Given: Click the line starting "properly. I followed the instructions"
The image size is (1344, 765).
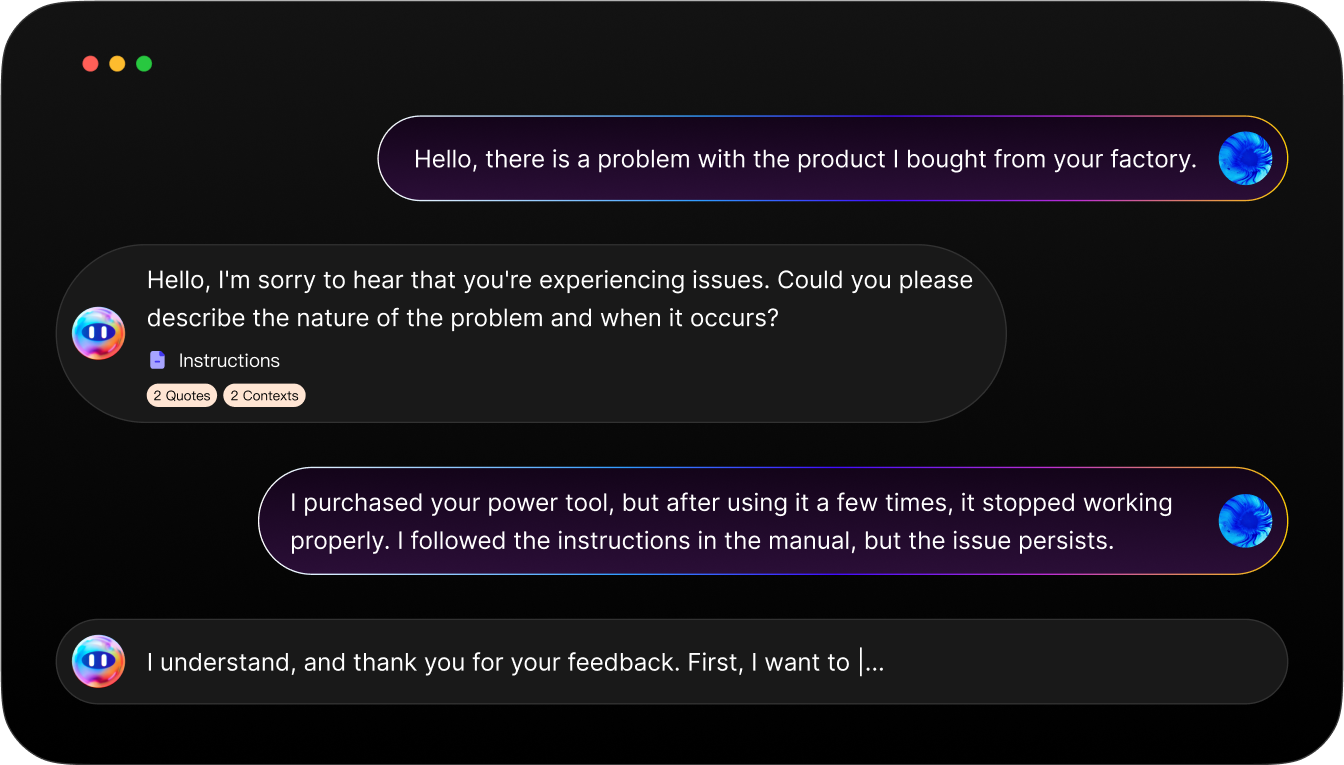Looking at the screenshot, I should (x=701, y=541).
